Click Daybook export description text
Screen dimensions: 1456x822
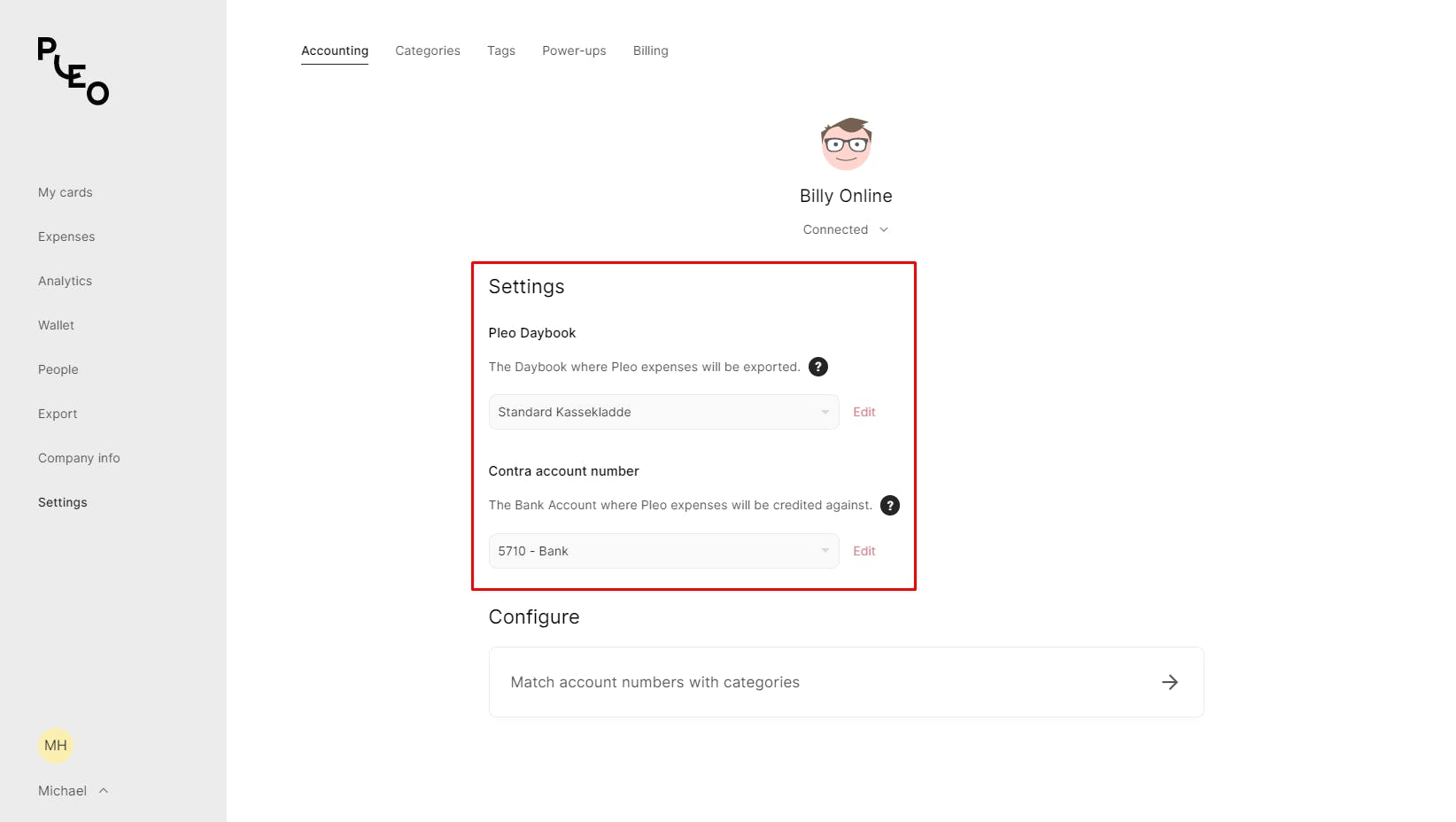644,367
